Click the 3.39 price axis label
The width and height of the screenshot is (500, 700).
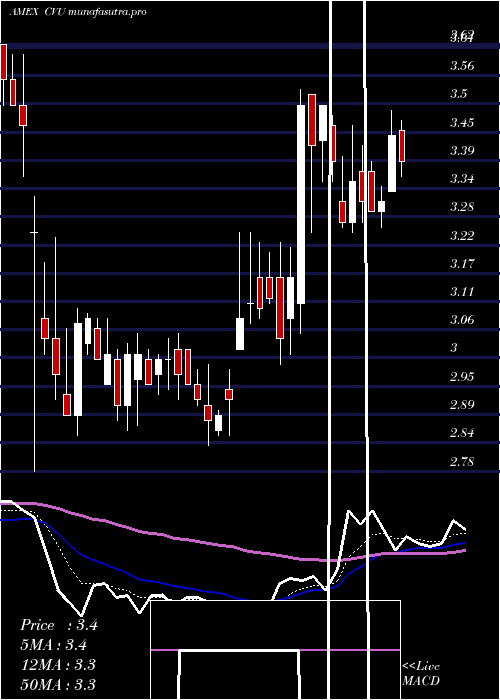(462, 151)
